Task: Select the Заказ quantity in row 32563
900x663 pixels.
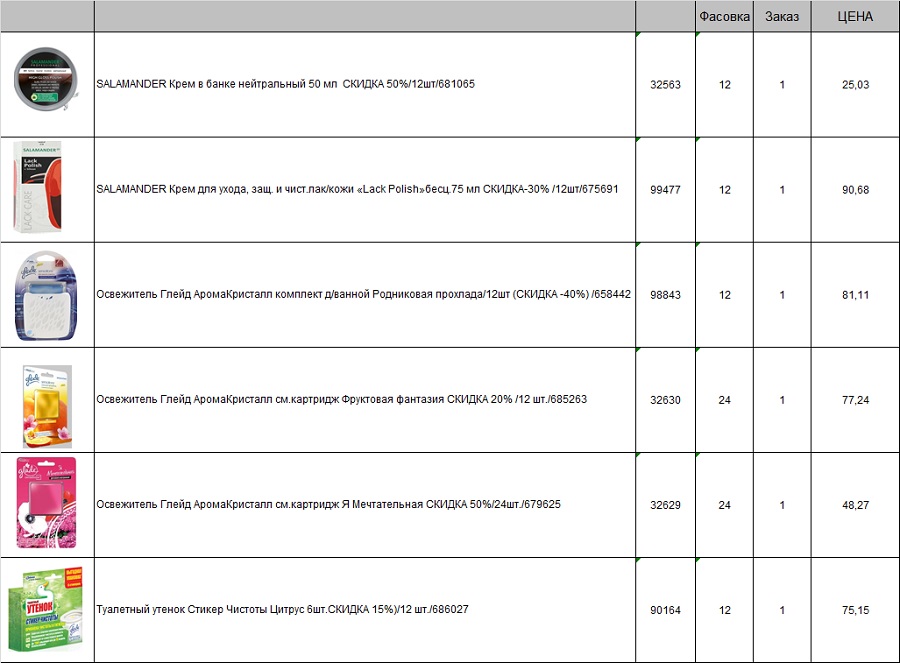Action: tap(782, 84)
